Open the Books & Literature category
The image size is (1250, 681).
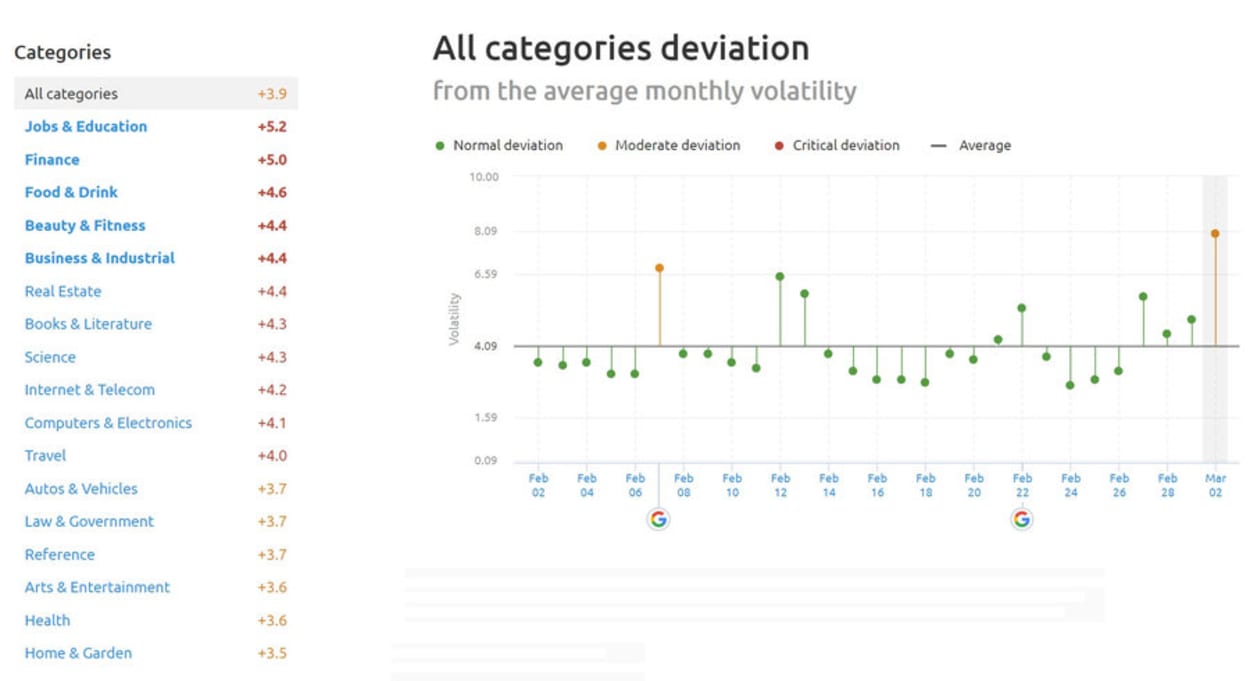[x=88, y=324]
